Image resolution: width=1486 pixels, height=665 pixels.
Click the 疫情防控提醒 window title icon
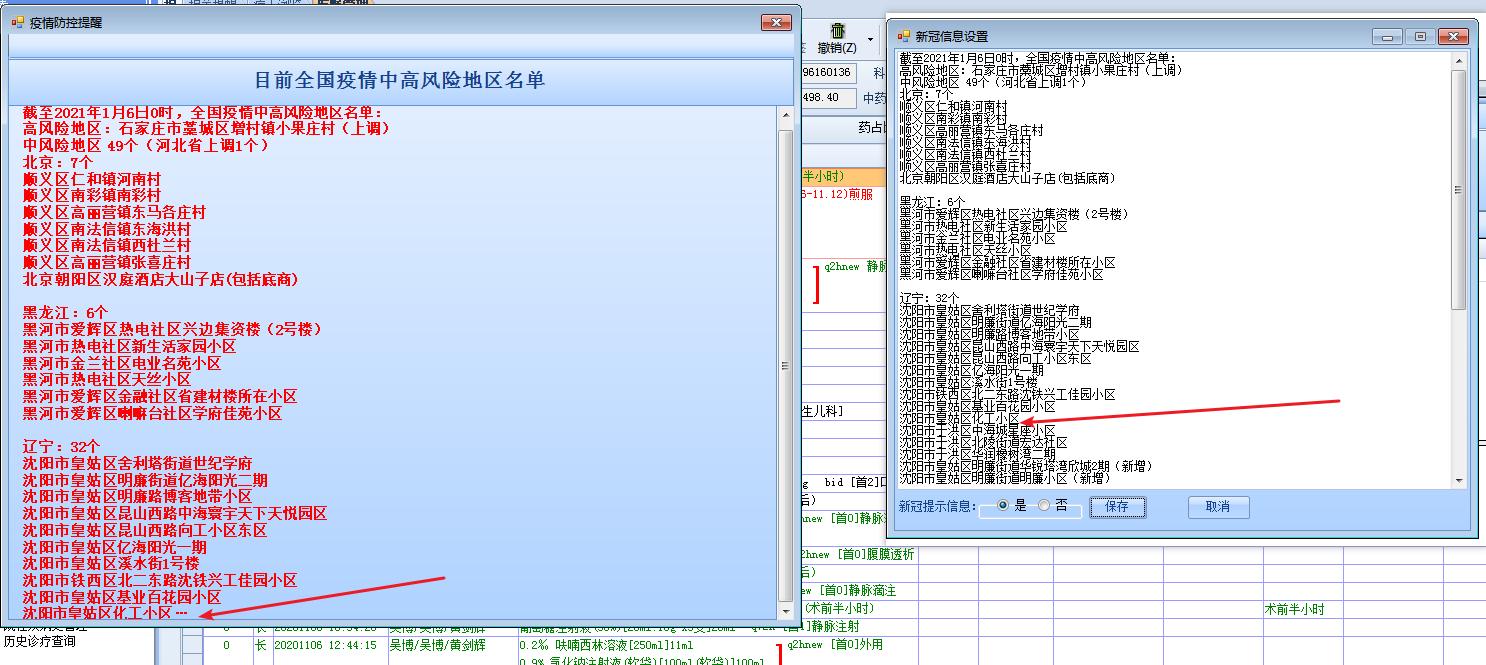[17, 21]
